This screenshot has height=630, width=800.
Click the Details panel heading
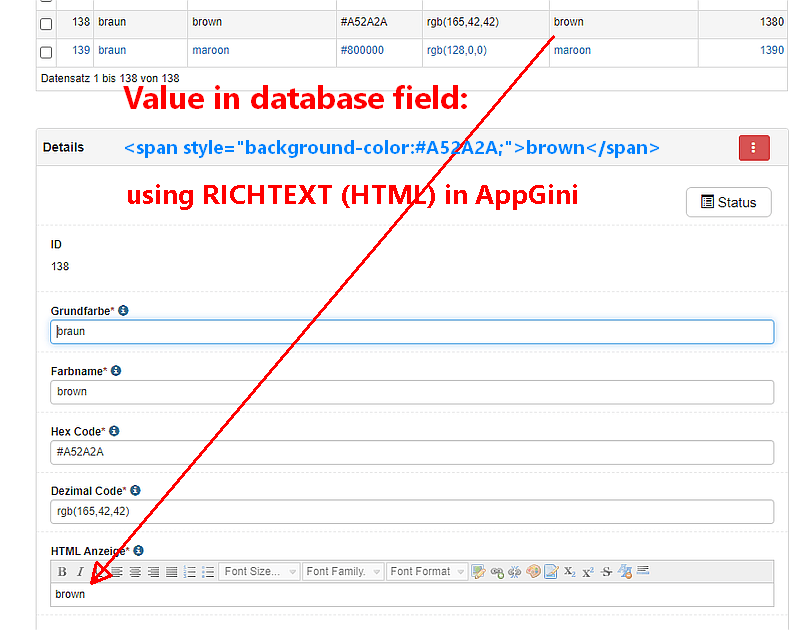tap(63, 147)
